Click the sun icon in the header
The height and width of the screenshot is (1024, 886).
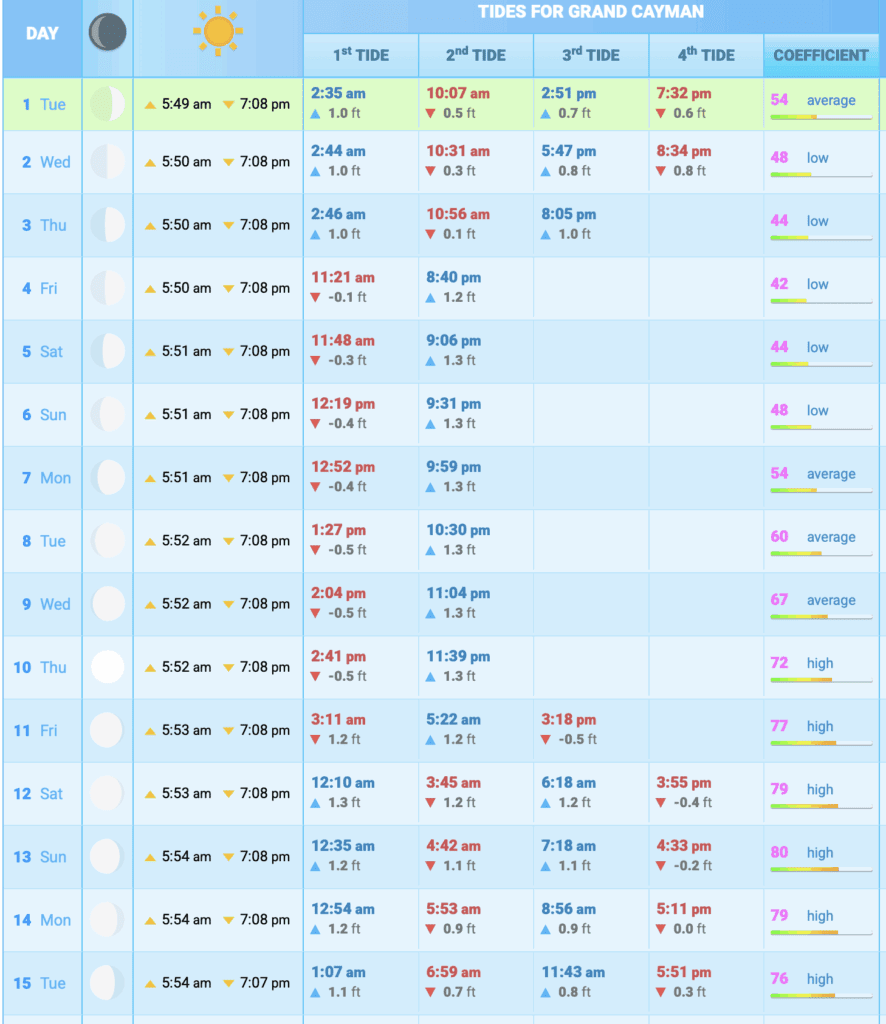point(217,32)
